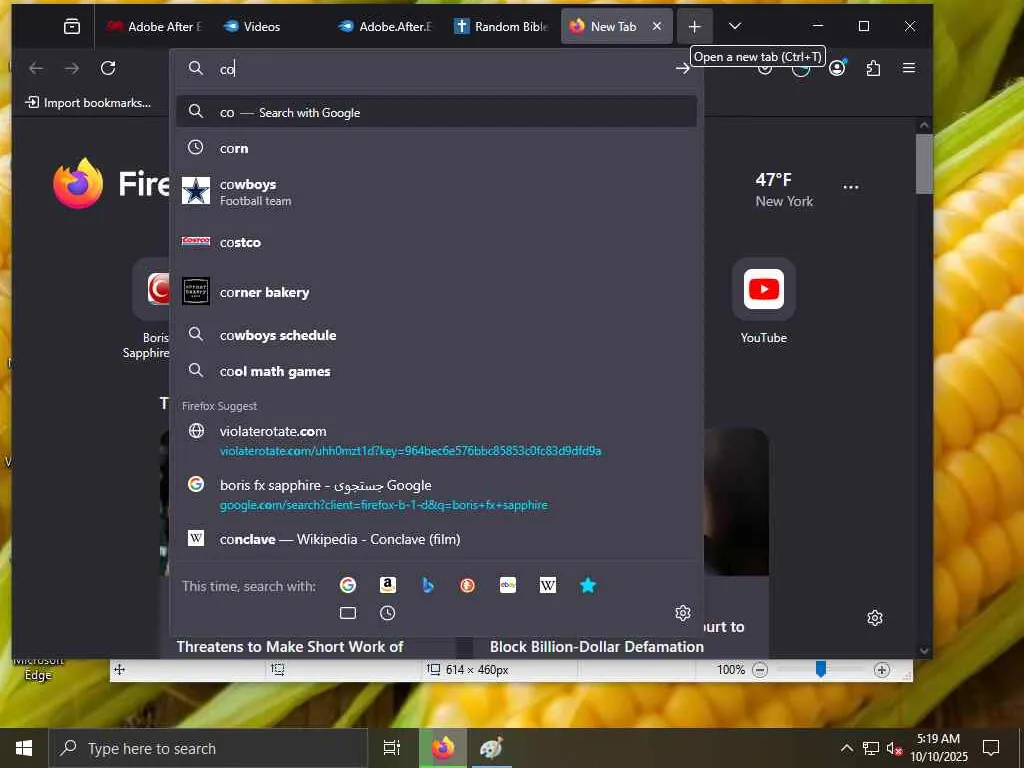Click the muted volume tray icon
This screenshot has height=768, width=1024.
893,748
